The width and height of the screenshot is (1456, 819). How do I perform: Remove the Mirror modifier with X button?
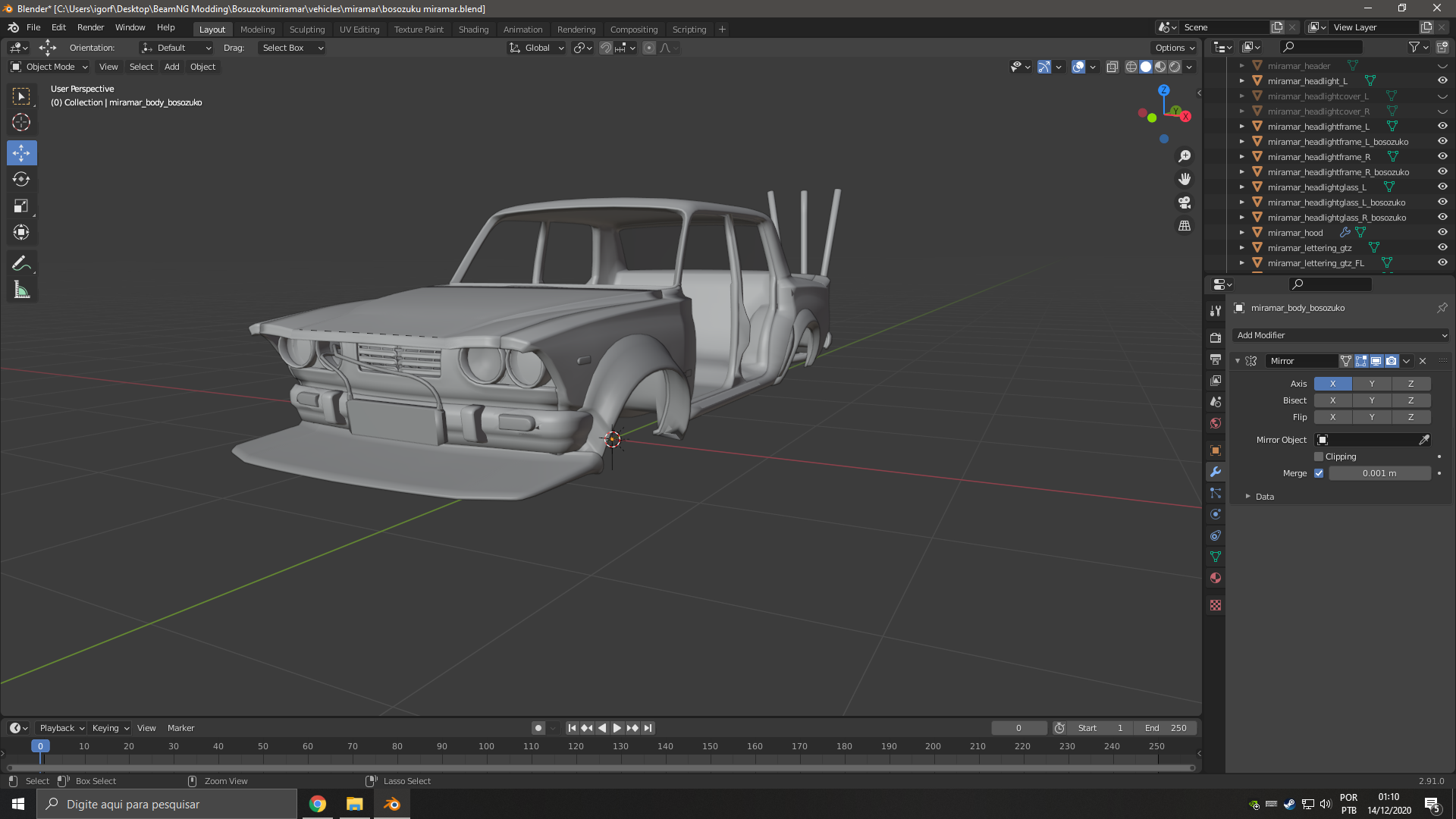[x=1423, y=361]
